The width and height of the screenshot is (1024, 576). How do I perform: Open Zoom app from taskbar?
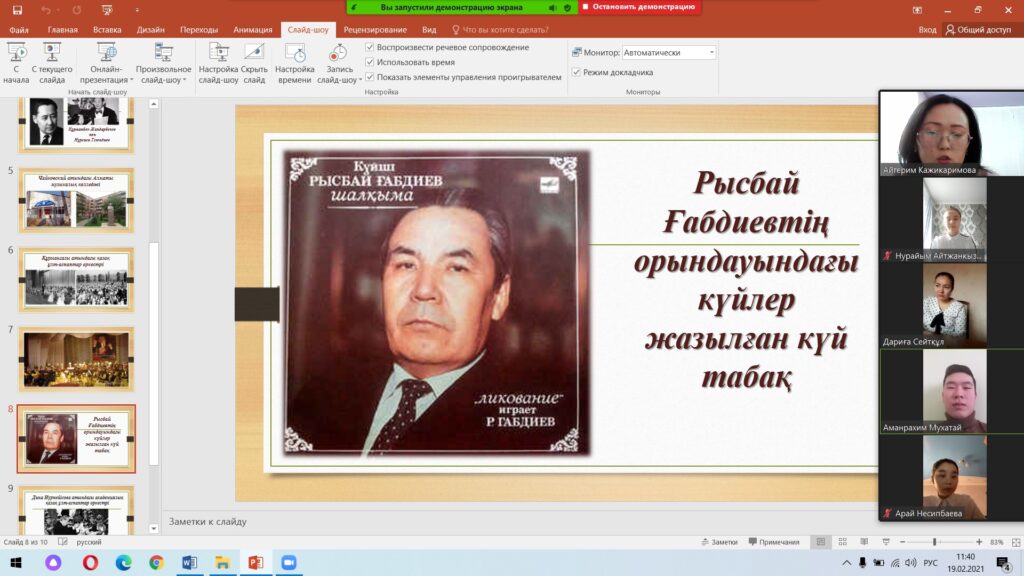pyautogui.click(x=289, y=562)
